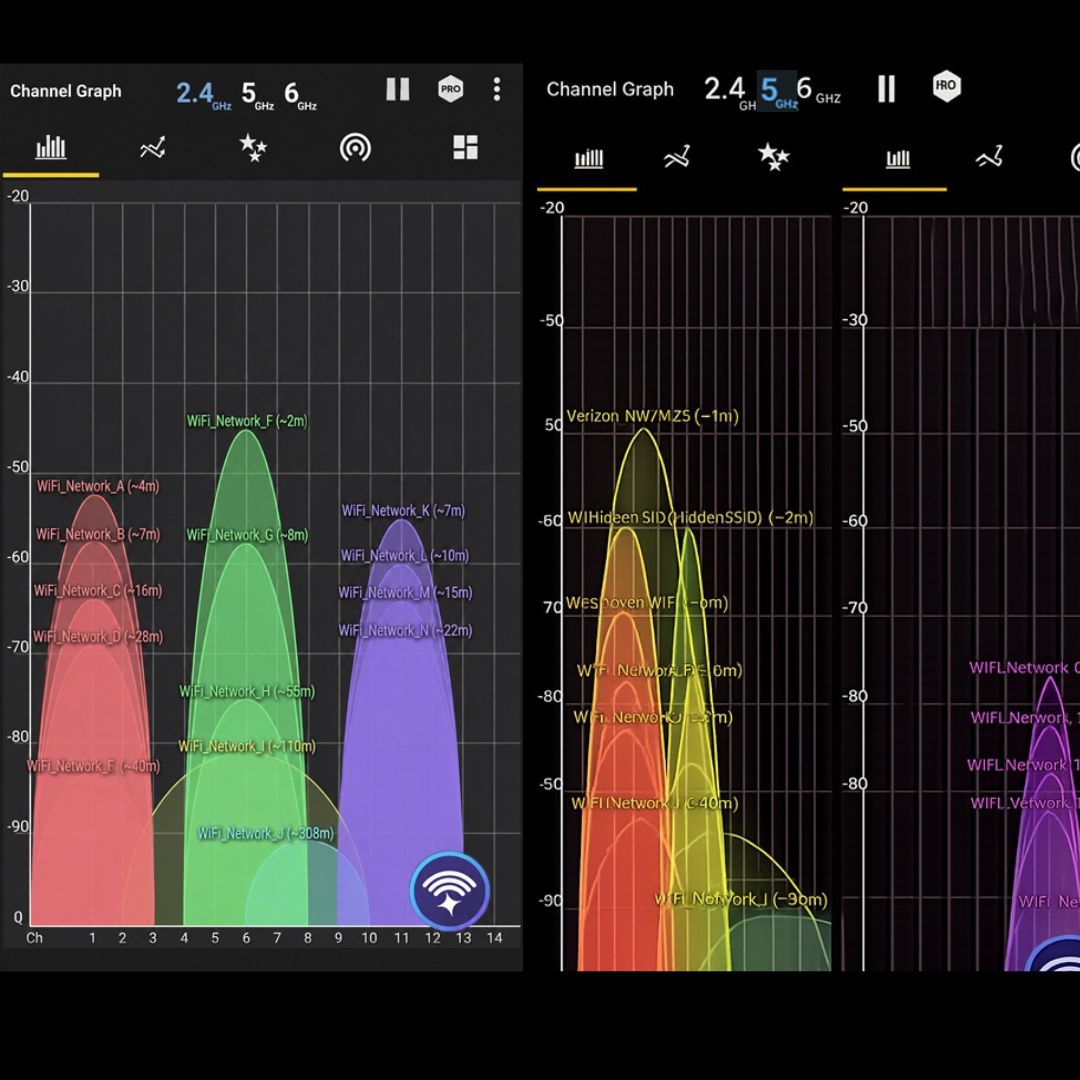Select the WiFi_Network_H (~55m) label
Image resolution: width=1080 pixels, height=1080 pixels.
(247, 692)
